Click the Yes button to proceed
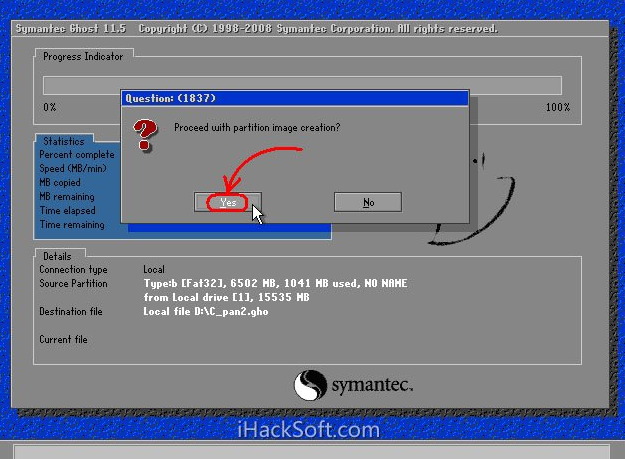 (228, 202)
